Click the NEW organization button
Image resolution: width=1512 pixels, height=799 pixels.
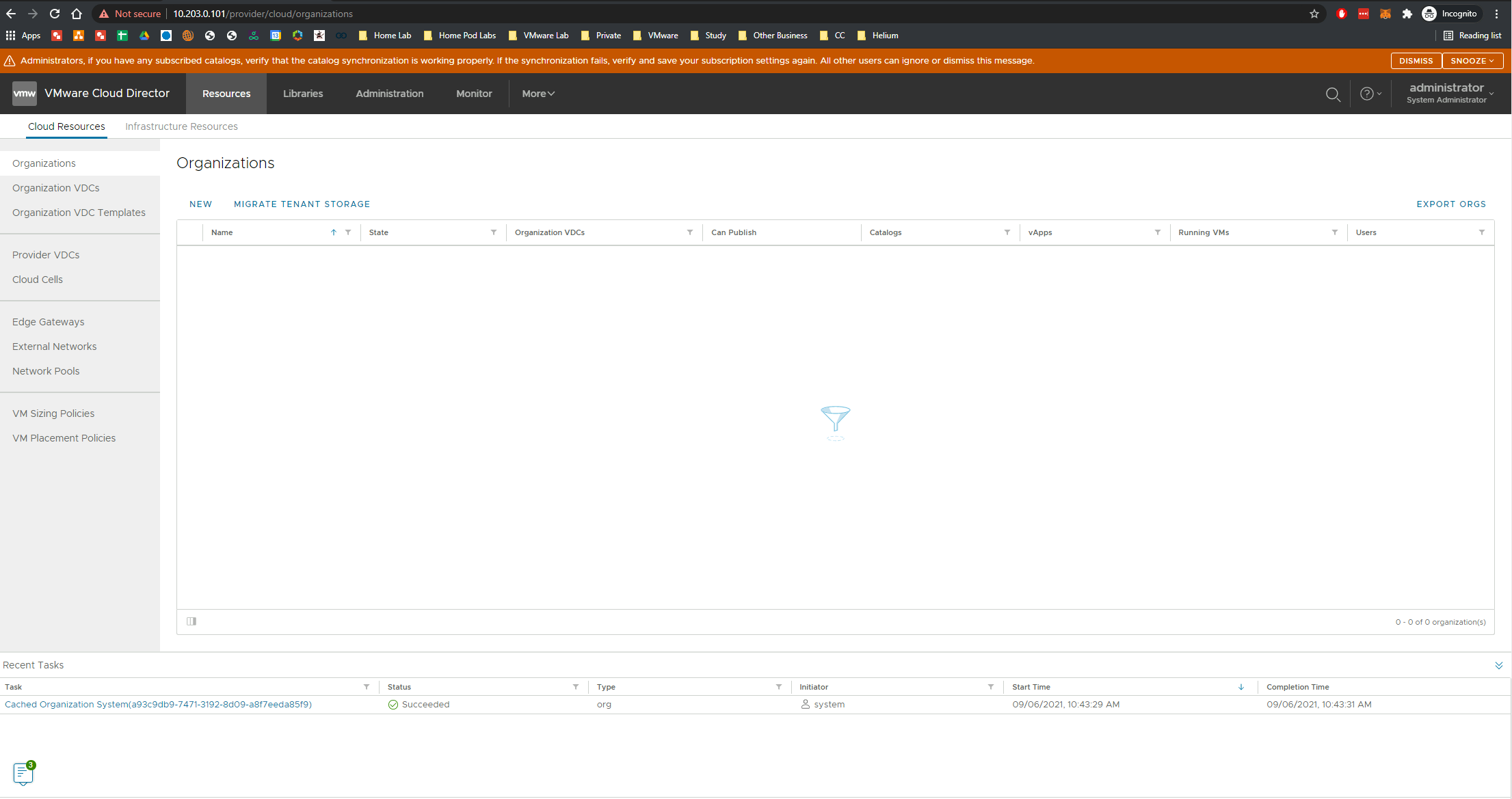pos(200,204)
